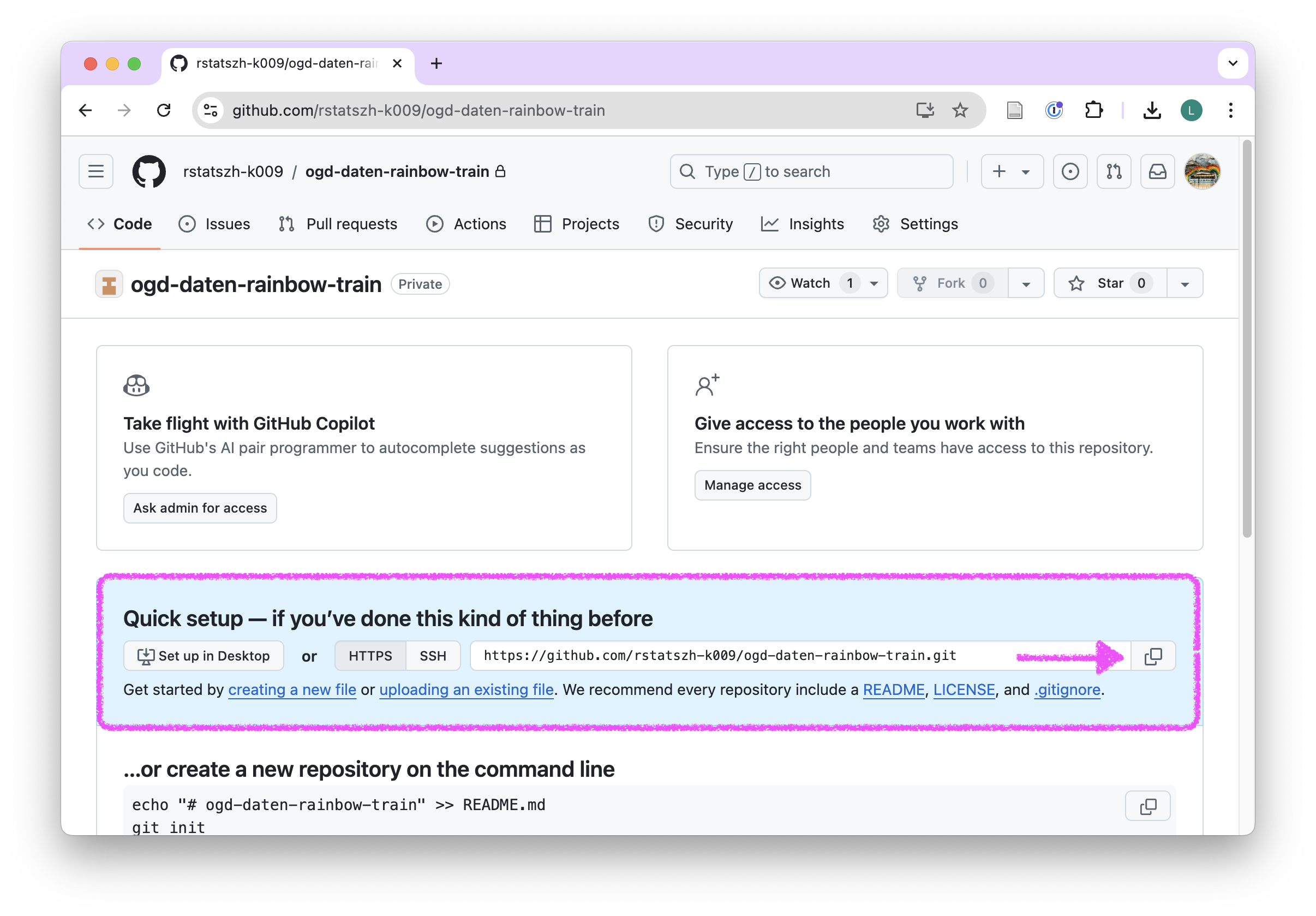The height and width of the screenshot is (916, 1316).
Task: Switch to the Code tab
Action: (120, 224)
